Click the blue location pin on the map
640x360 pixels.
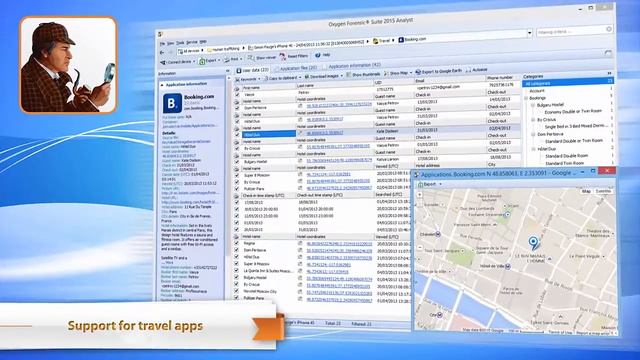pyautogui.click(x=533, y=243)
